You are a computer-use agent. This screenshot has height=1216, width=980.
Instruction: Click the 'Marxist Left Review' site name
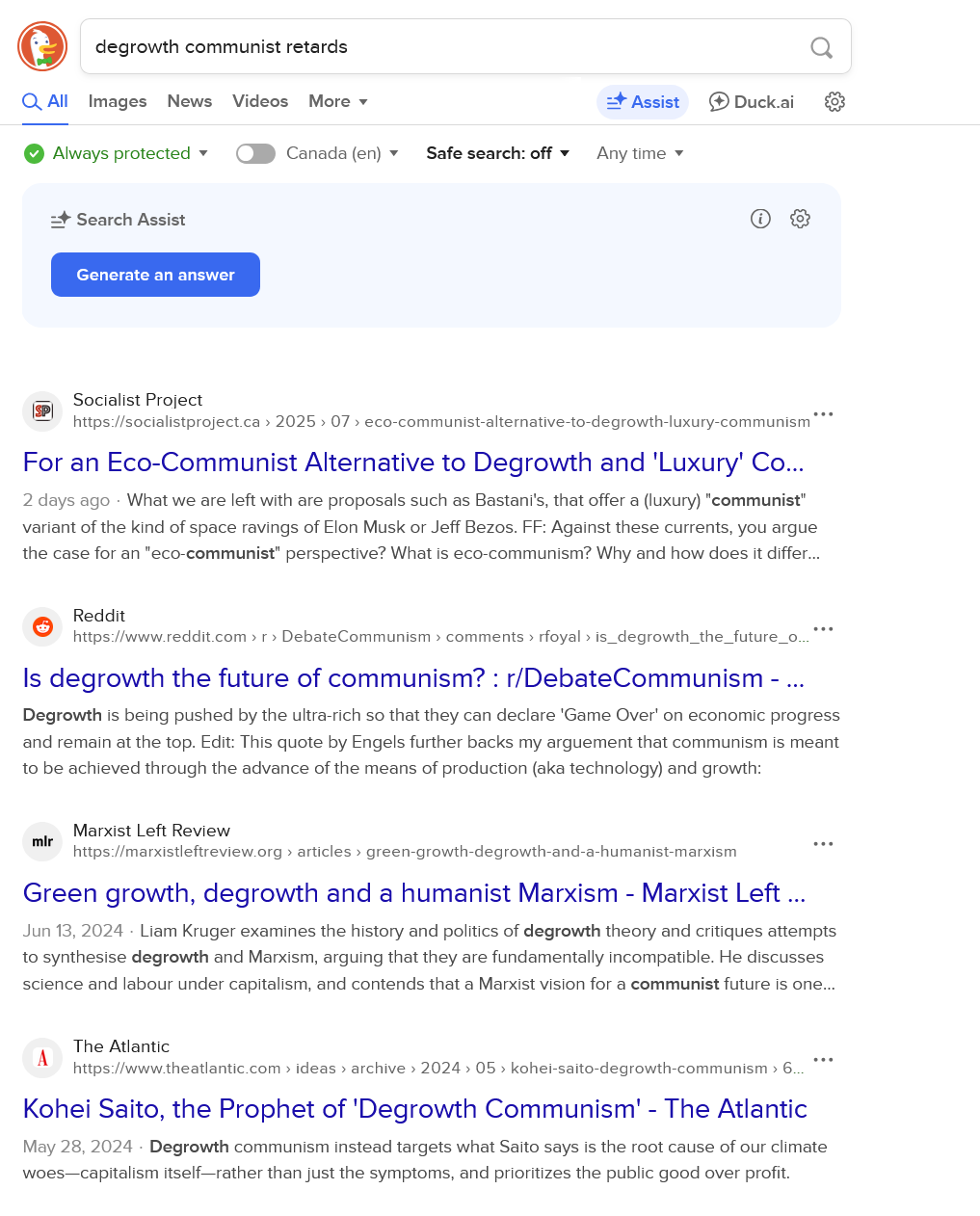tap(151, 831)
